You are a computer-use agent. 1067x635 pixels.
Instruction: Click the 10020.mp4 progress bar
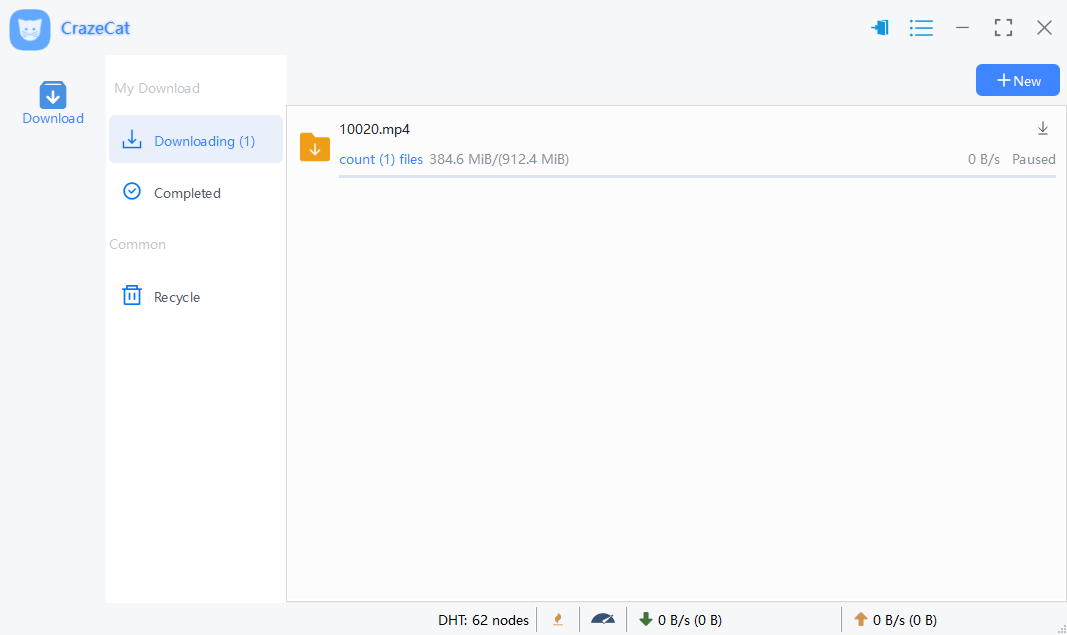[x=697, y=176]
